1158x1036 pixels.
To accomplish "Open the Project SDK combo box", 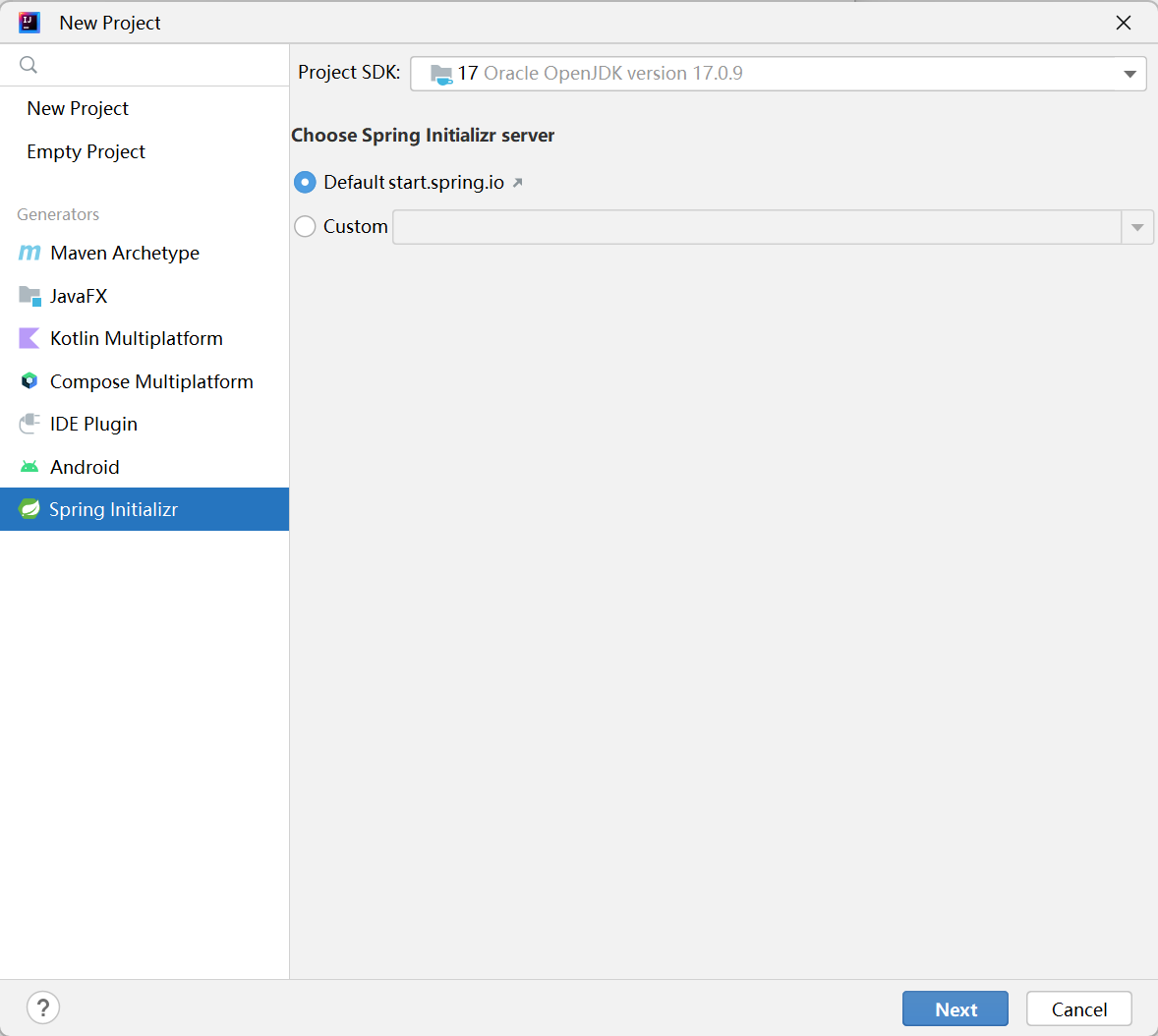I will pos(779,74).
